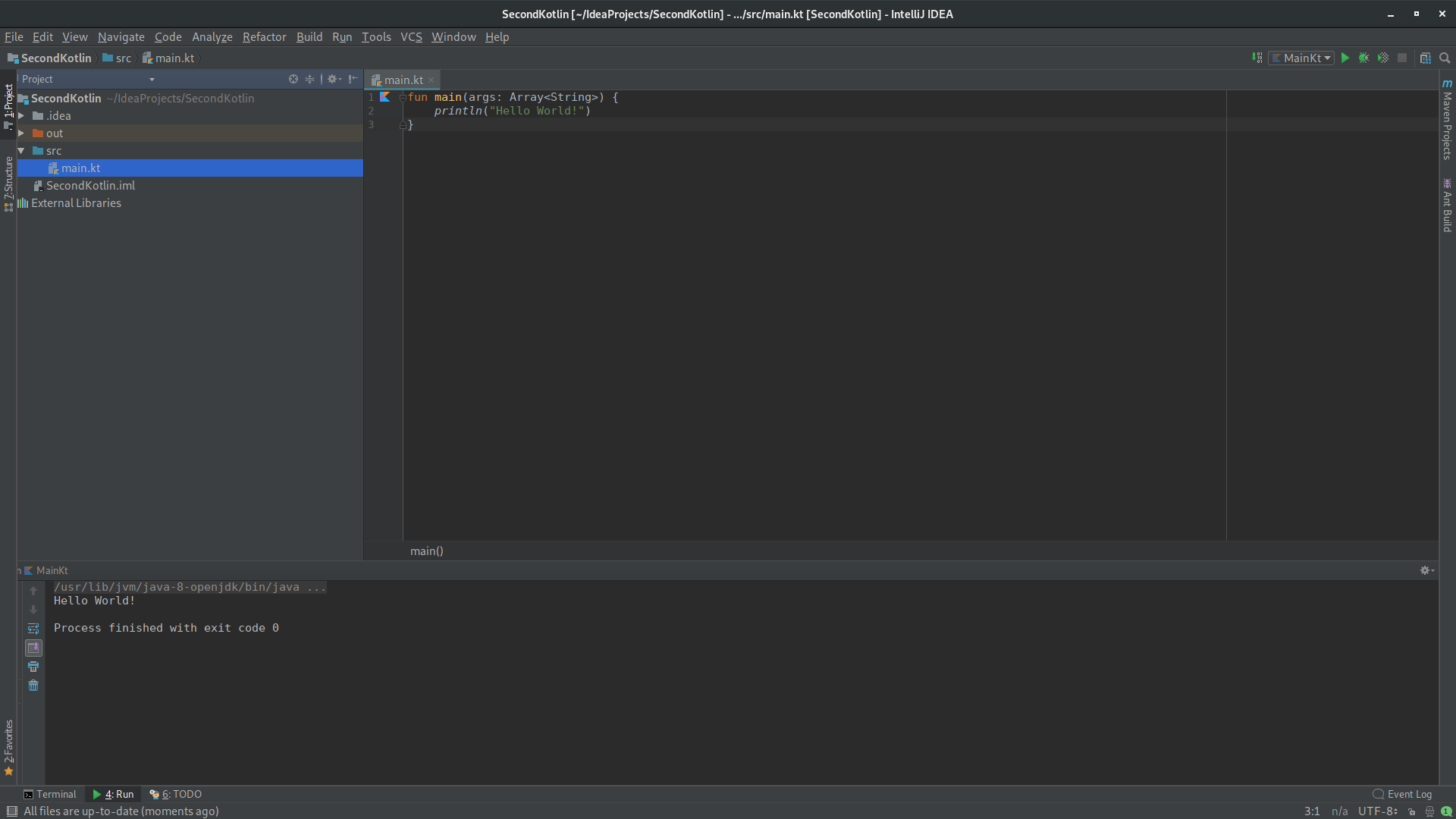Start debugging with the green bug icon
Screen dimensions: 1456x819
pyautogui.click(x=1363, y=58)
